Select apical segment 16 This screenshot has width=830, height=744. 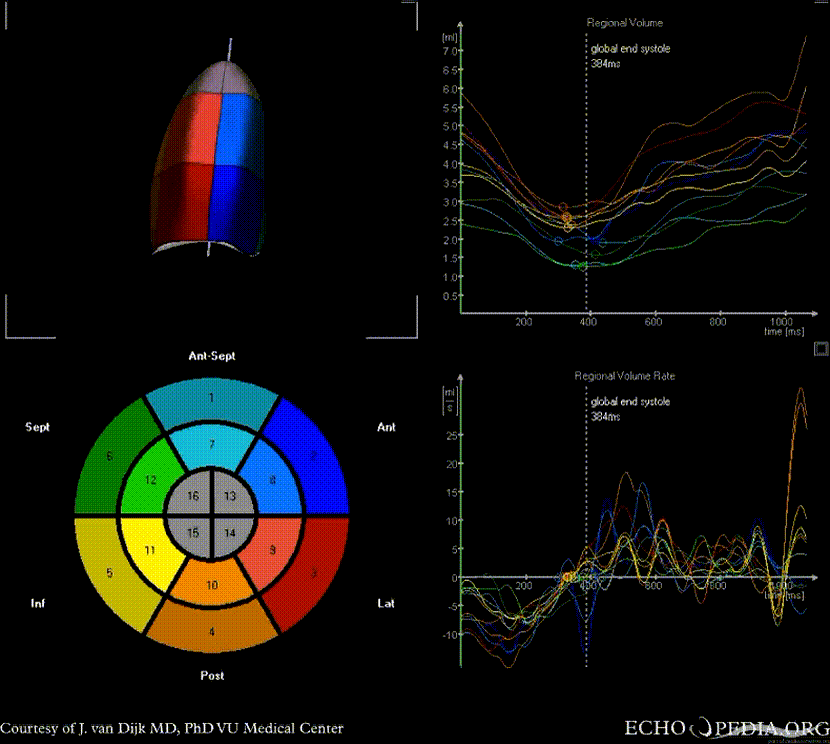pos(193,497)
